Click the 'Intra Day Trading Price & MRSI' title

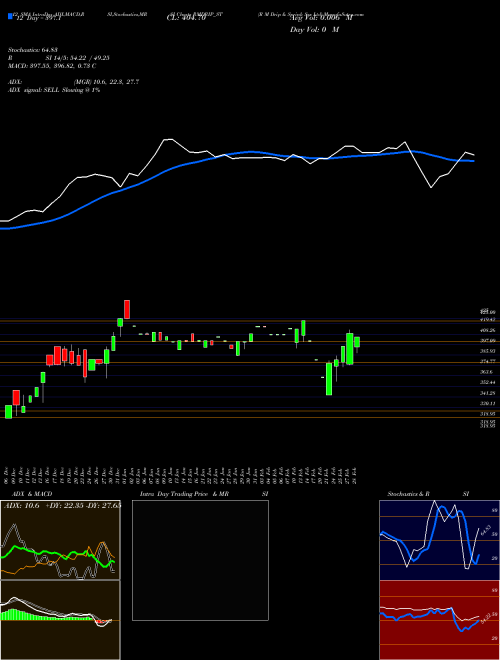(204, 494)
